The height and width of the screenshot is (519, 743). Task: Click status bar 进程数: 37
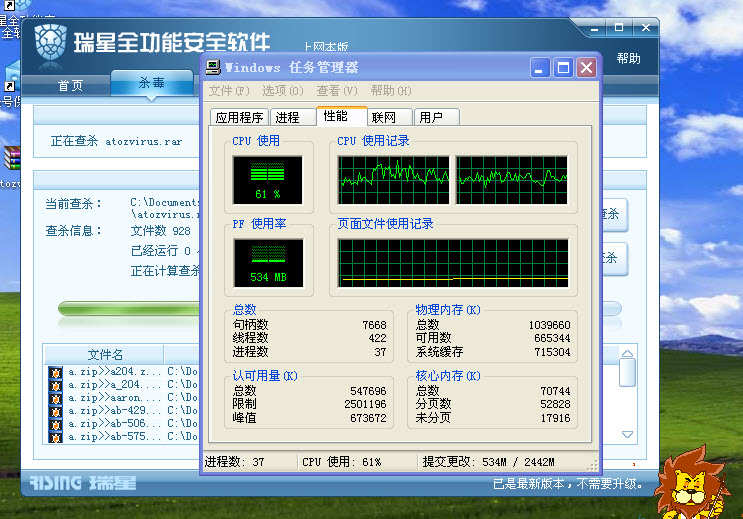click(235, 462)
